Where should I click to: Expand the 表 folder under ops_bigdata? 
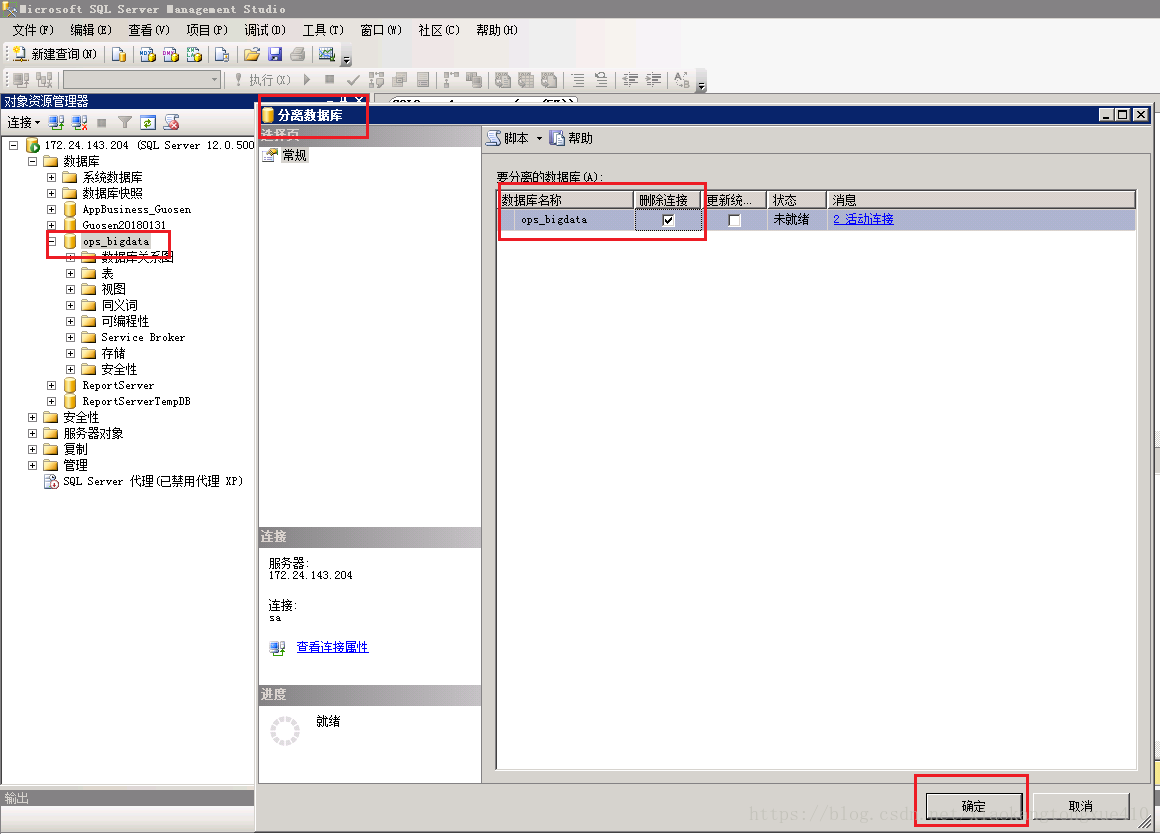tap(70, 273)
